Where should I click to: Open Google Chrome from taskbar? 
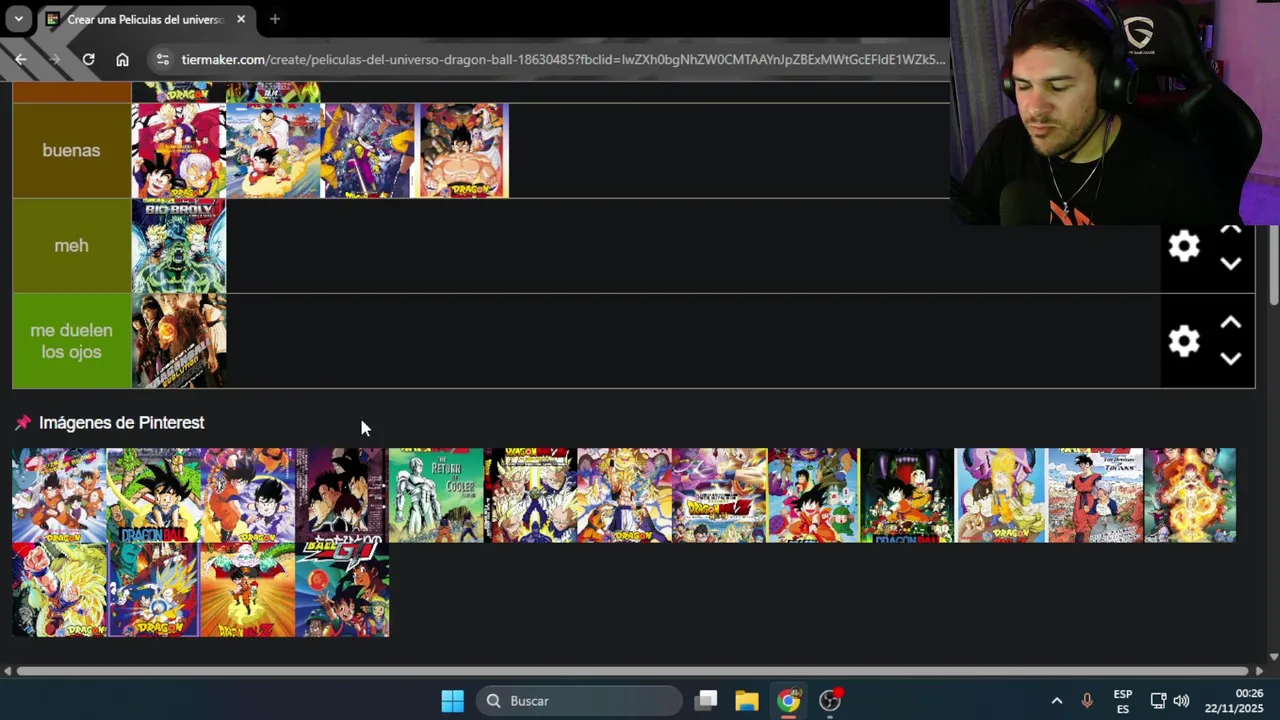point(789,701)
